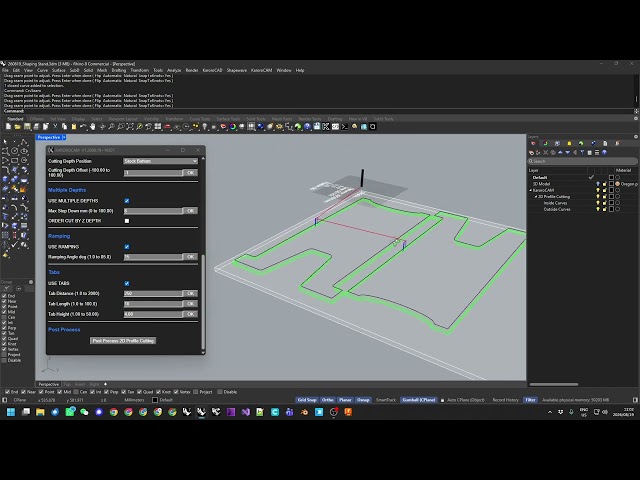Click the Layers panel Search field
This screenshot has height=480, width=640.
tap(582, 161)
